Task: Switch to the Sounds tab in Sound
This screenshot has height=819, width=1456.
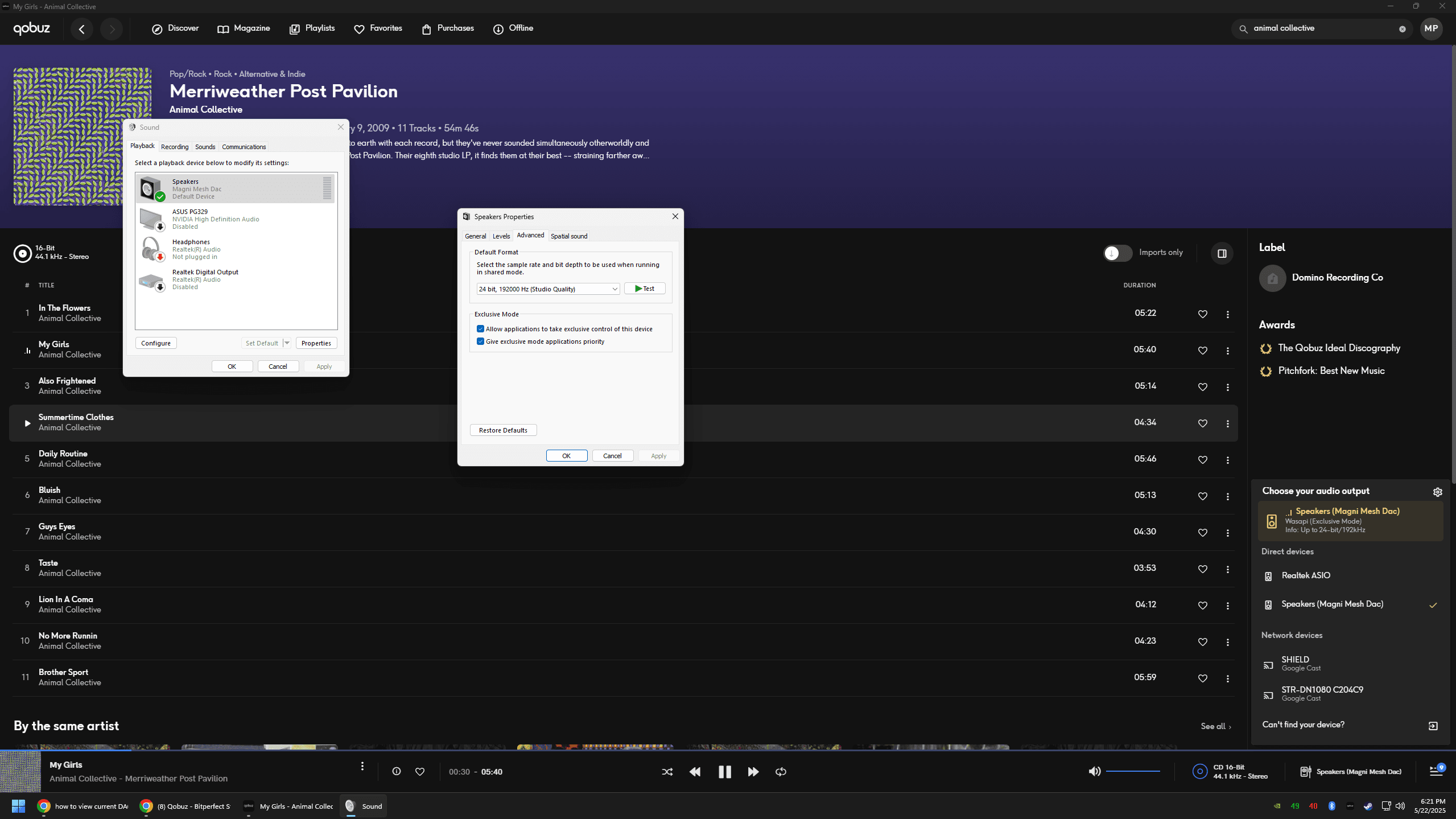Action: 205,147
